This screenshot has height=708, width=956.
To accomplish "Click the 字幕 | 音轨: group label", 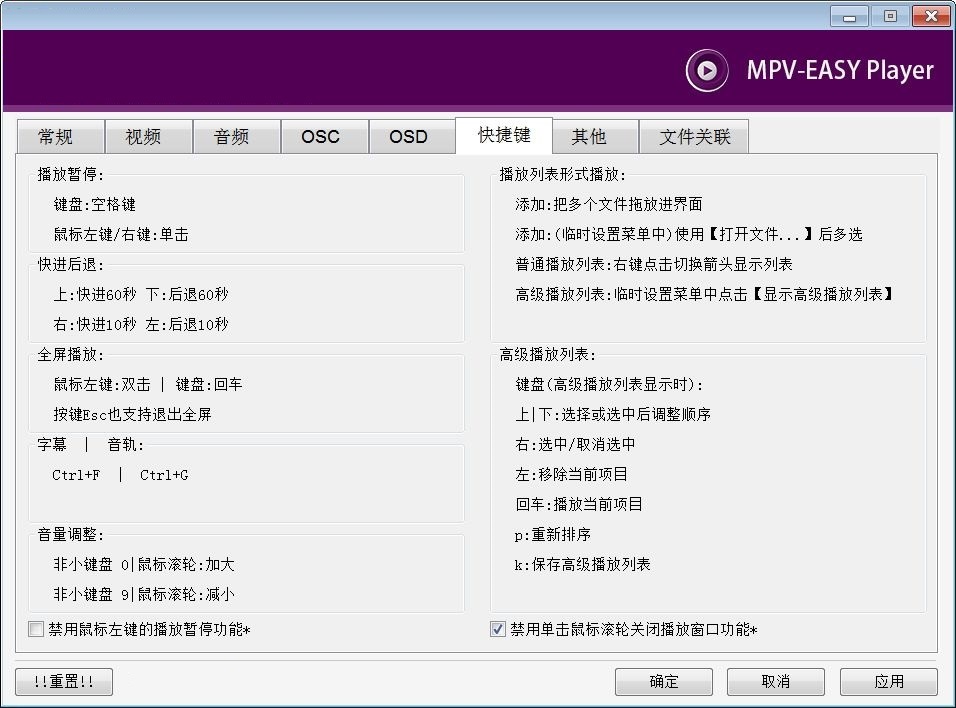I will [x=90, y=445].
